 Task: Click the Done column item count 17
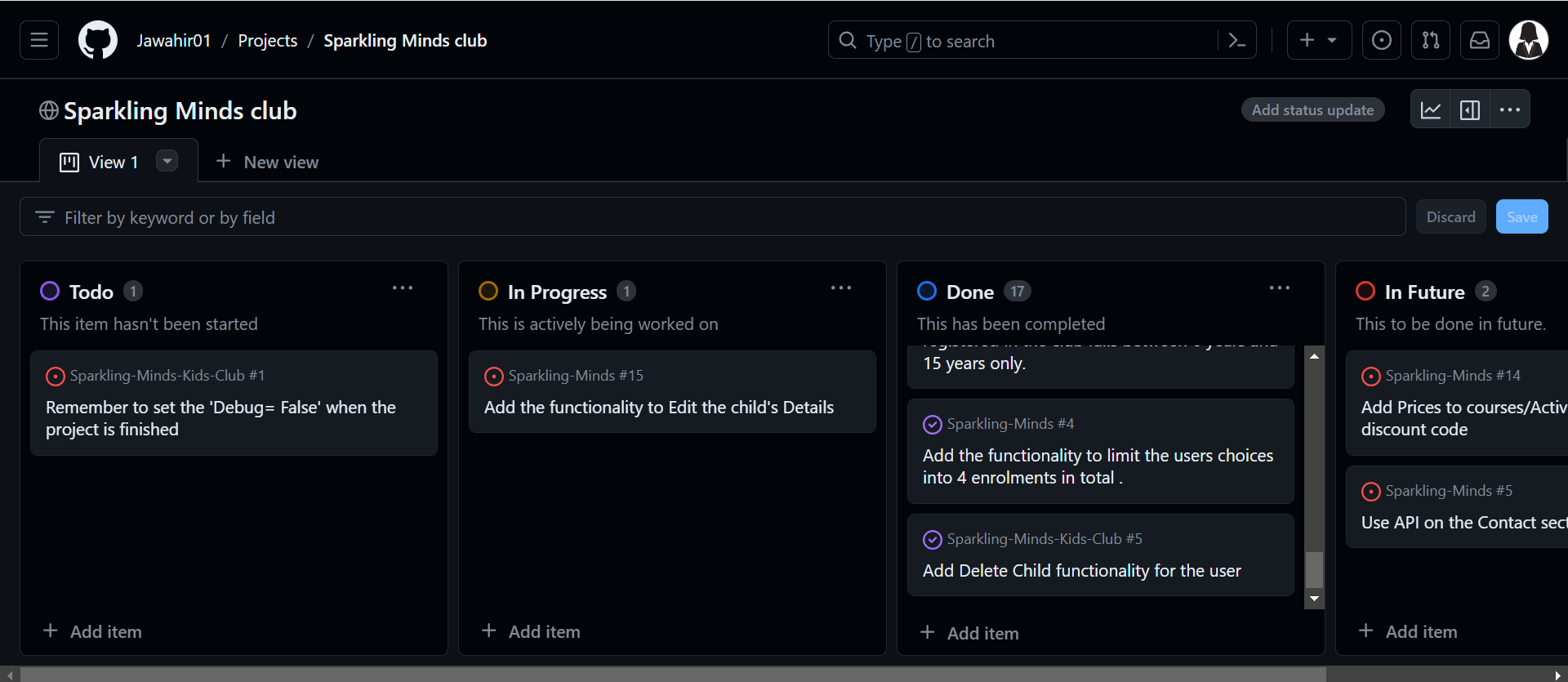point(1017,291)
